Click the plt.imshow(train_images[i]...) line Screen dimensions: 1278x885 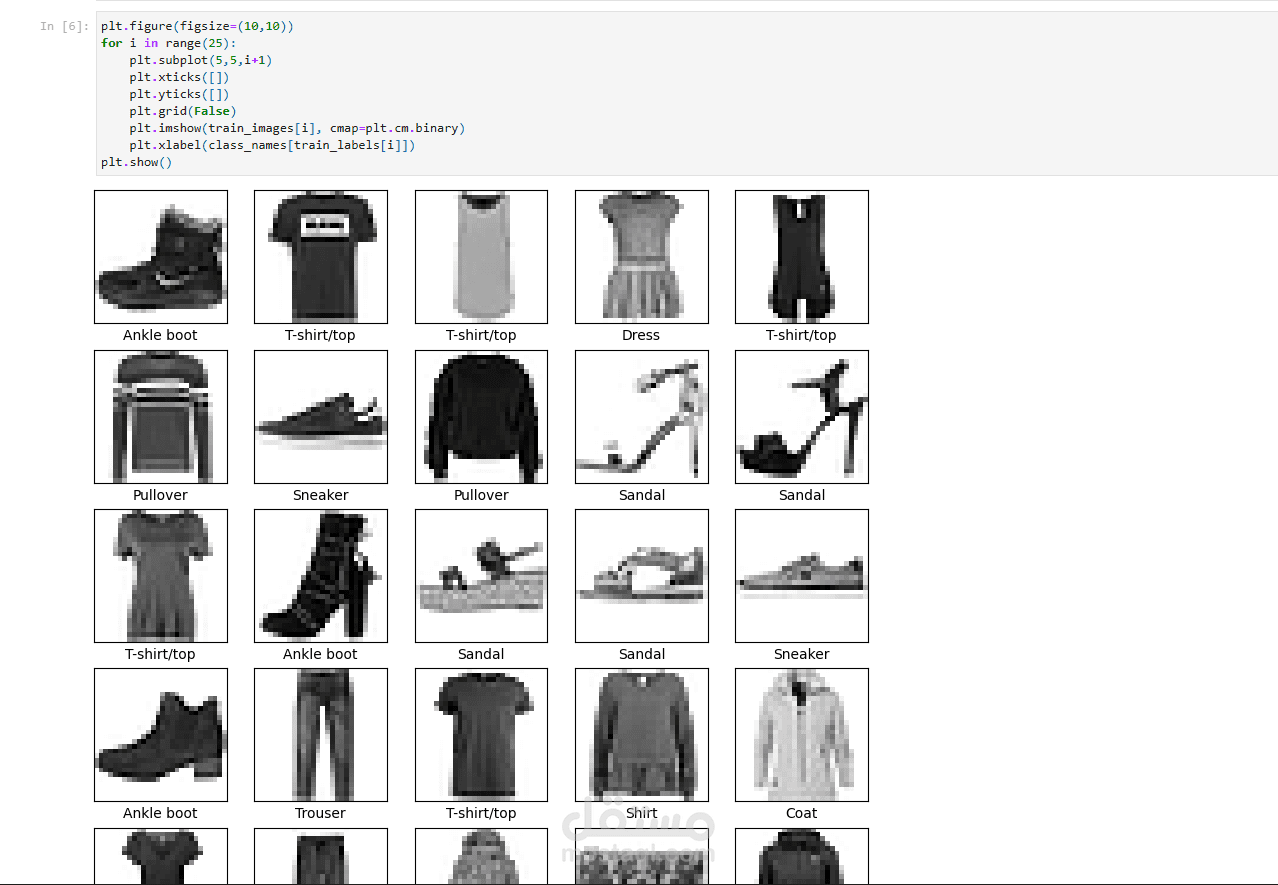point(297,128)
